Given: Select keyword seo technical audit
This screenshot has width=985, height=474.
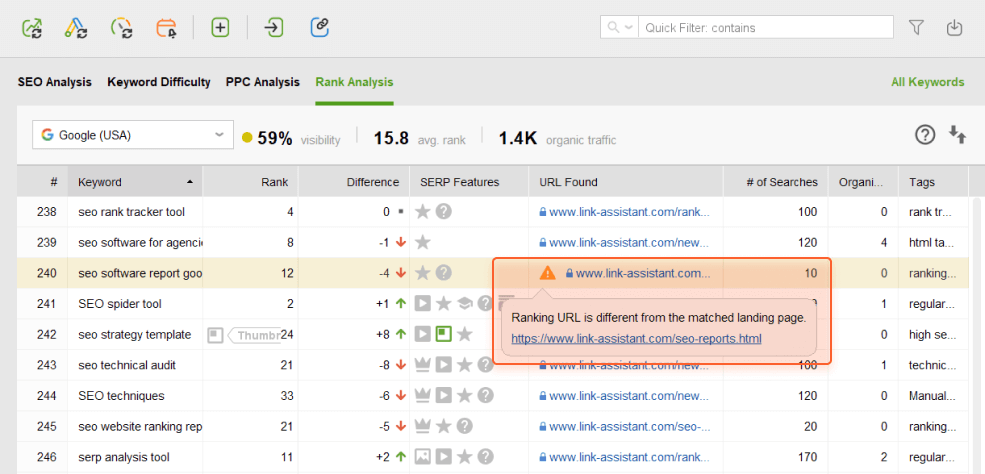Looking at the screenshot, I should pyautogui.click(x=127, y=365).
